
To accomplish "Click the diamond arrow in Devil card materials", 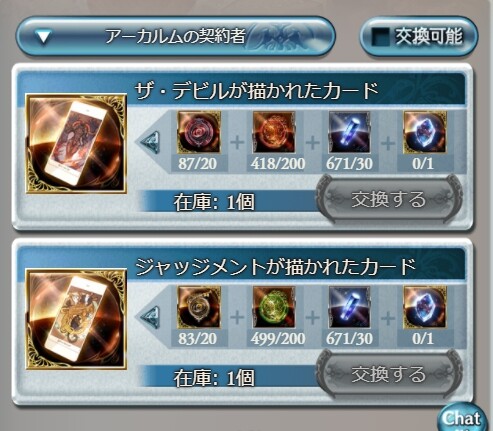I will coord(151,142).
